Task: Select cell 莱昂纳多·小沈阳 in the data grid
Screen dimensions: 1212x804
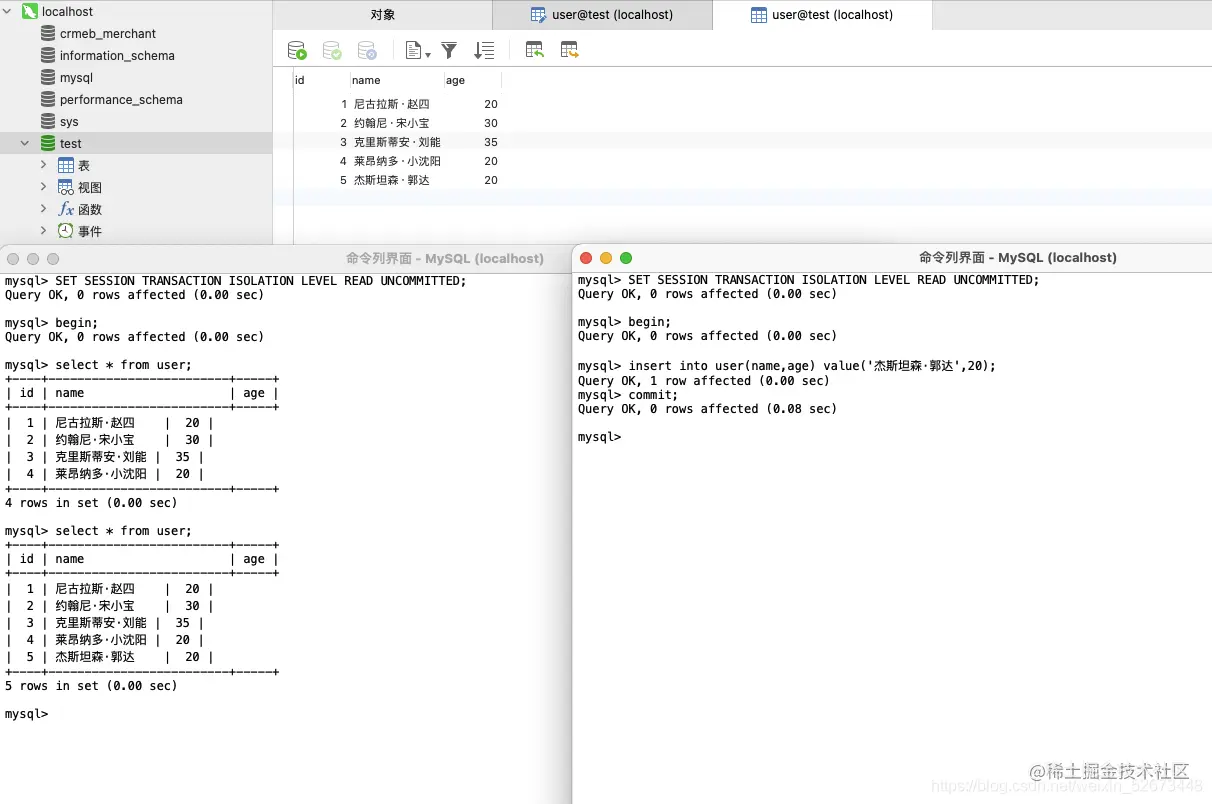Action: coord(397,161)
